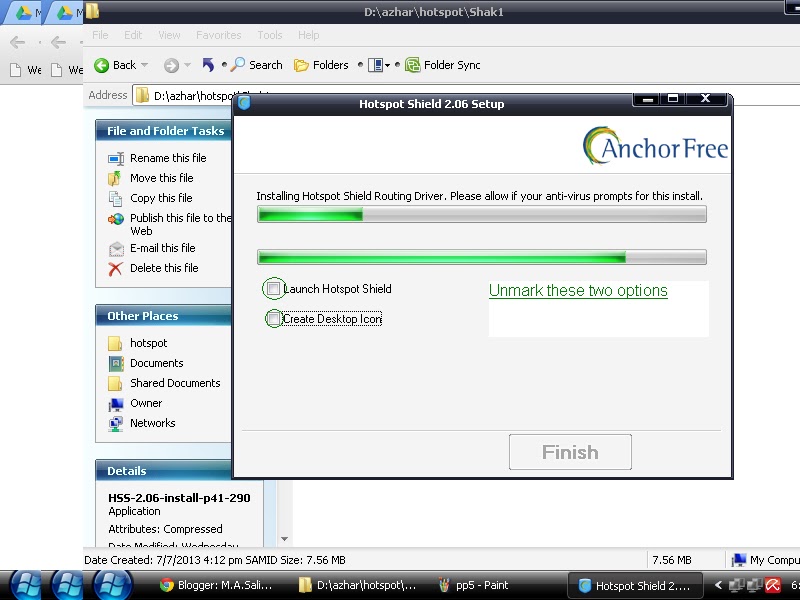Viewport: 800px width, 600px height.
Task: Switch to Blogger Chrome taskbar button
Action: (216, 585)
